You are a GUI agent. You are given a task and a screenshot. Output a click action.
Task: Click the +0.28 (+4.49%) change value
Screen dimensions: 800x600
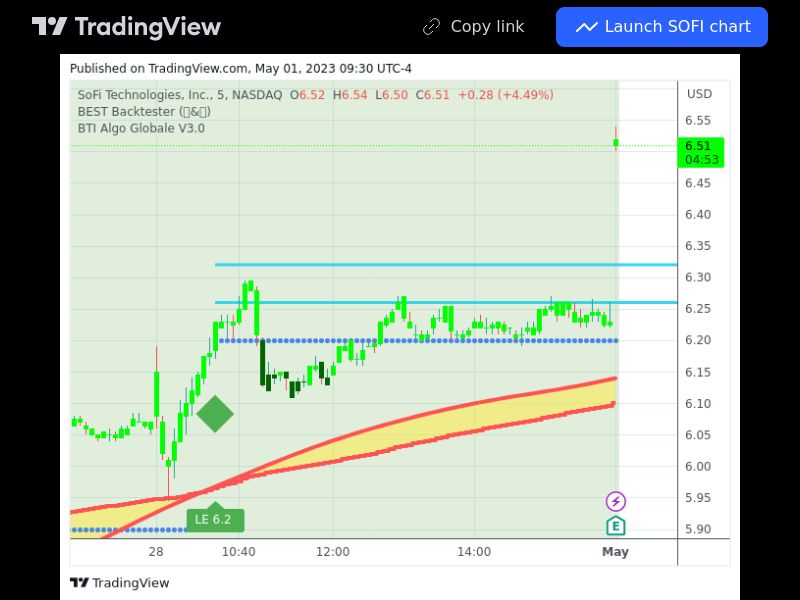[506, 95]
